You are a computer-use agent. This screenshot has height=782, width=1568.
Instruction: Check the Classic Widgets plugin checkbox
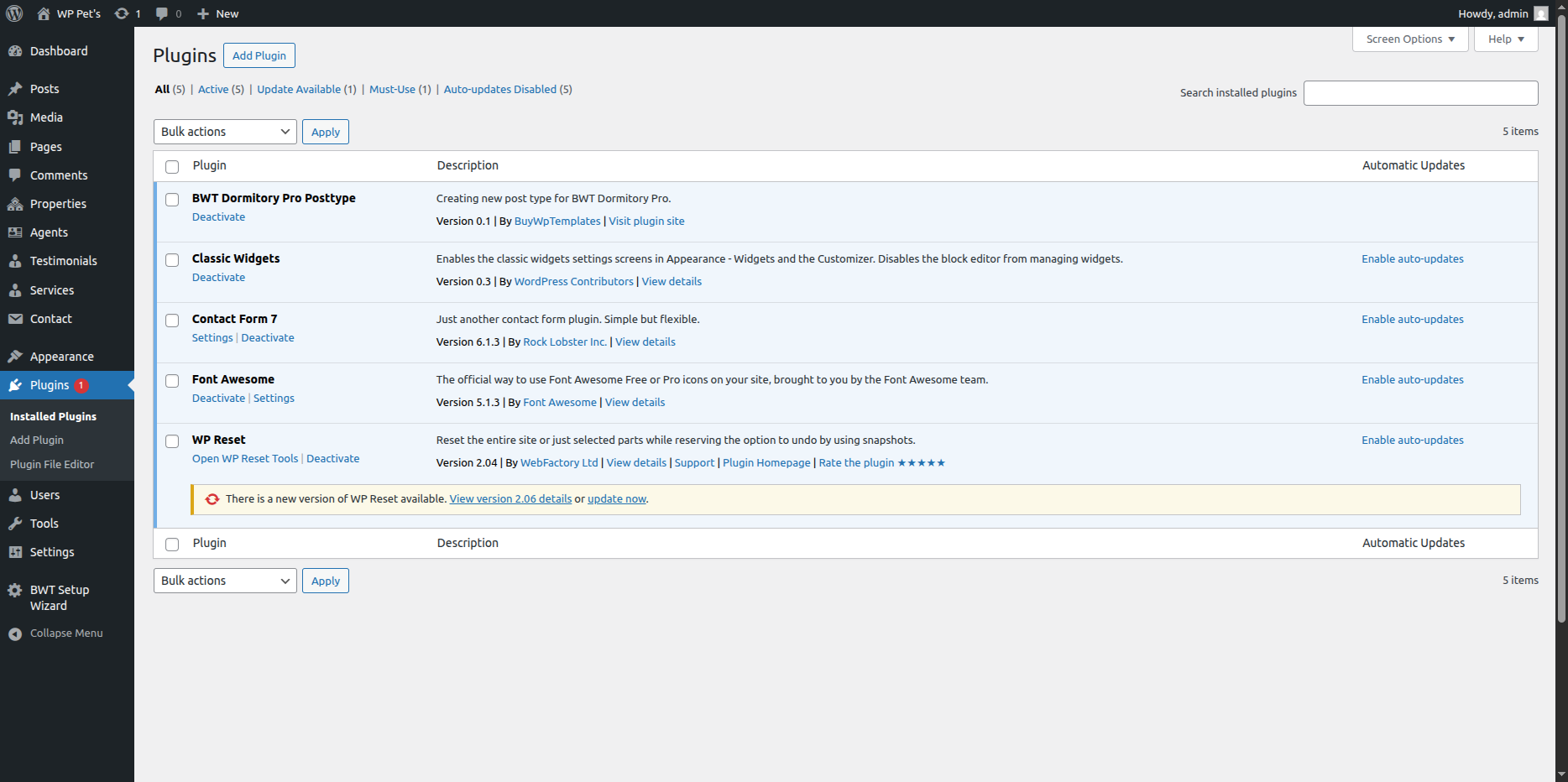tap(172, 260)
